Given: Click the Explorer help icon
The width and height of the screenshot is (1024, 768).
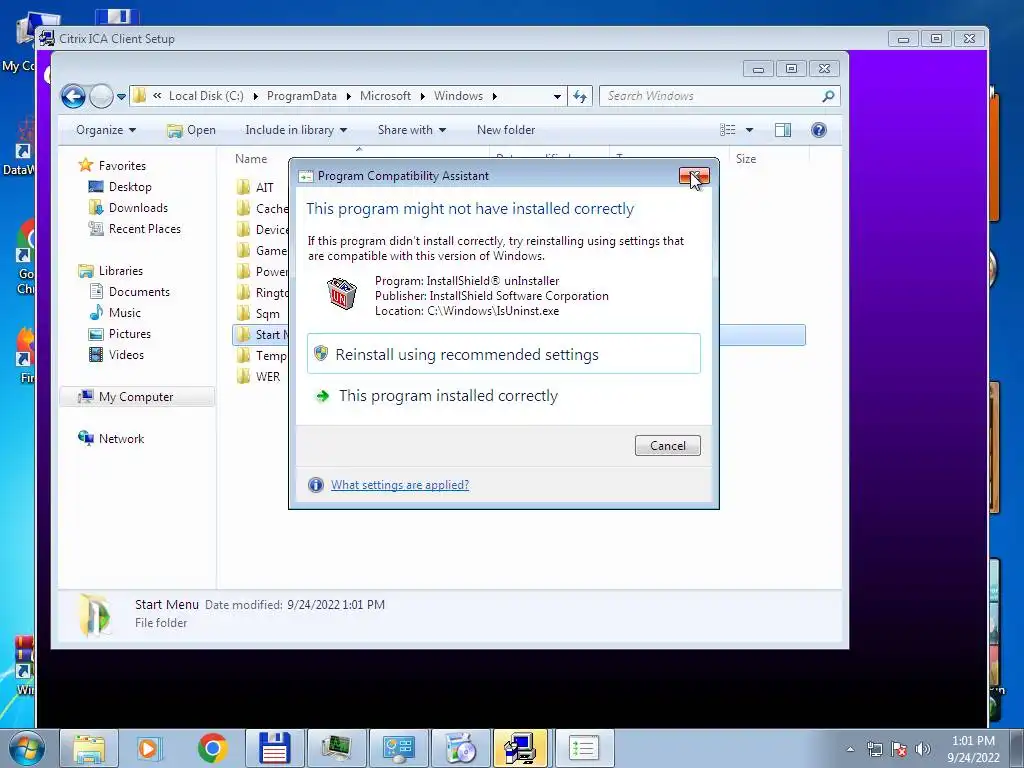Looking at the screenshot, I should point(818,130).
